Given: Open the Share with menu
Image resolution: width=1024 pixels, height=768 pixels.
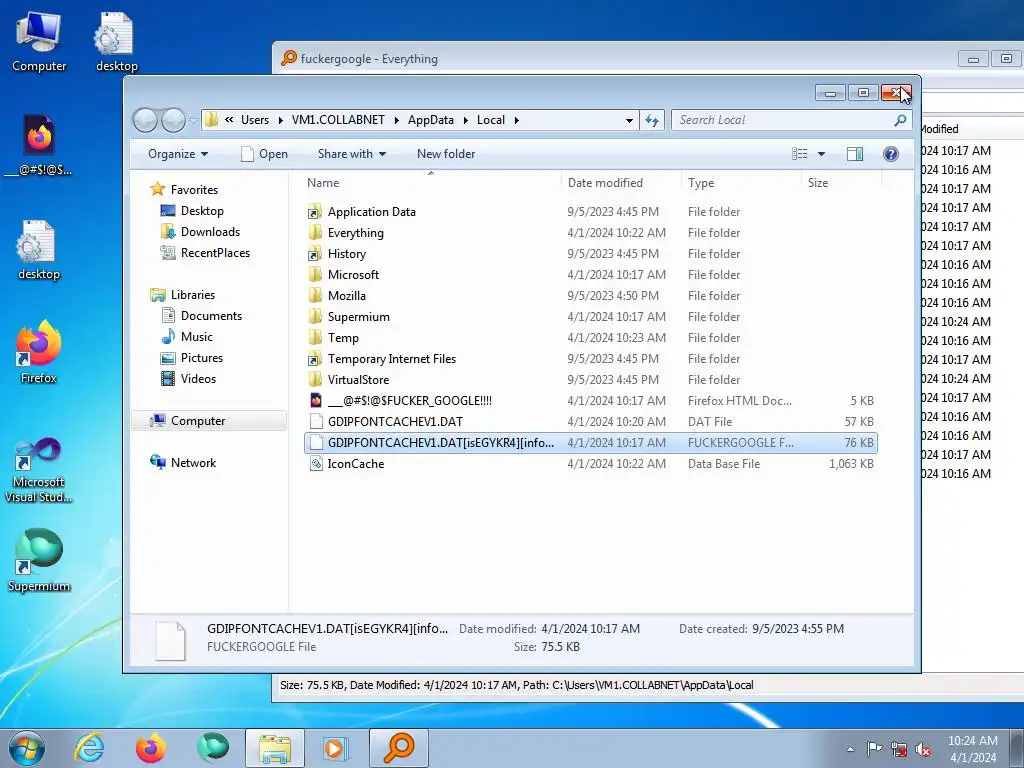Looking at the screenshot, I should 352,154.
